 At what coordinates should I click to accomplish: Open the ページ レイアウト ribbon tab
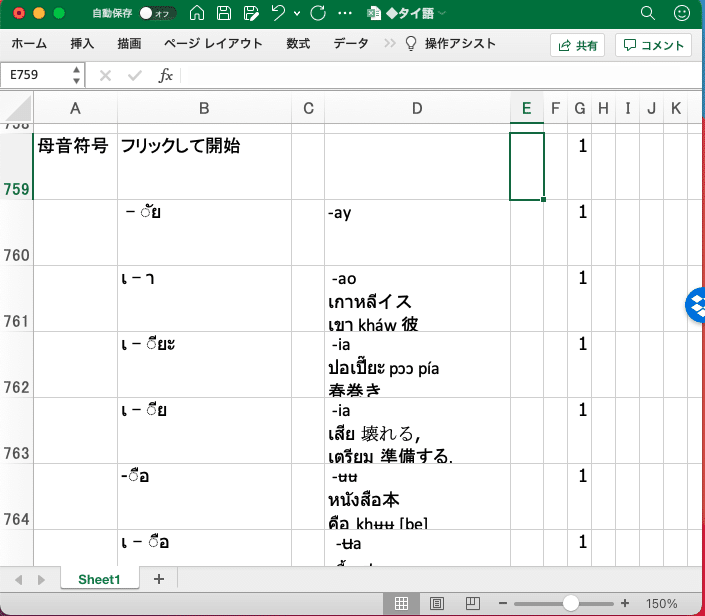pos(213,44)
